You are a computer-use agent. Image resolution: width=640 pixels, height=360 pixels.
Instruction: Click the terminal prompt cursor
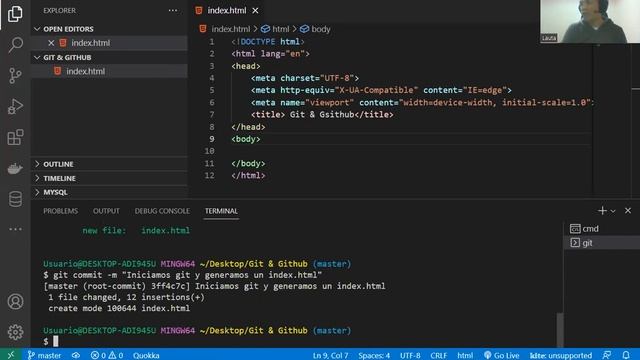(56, 341)
